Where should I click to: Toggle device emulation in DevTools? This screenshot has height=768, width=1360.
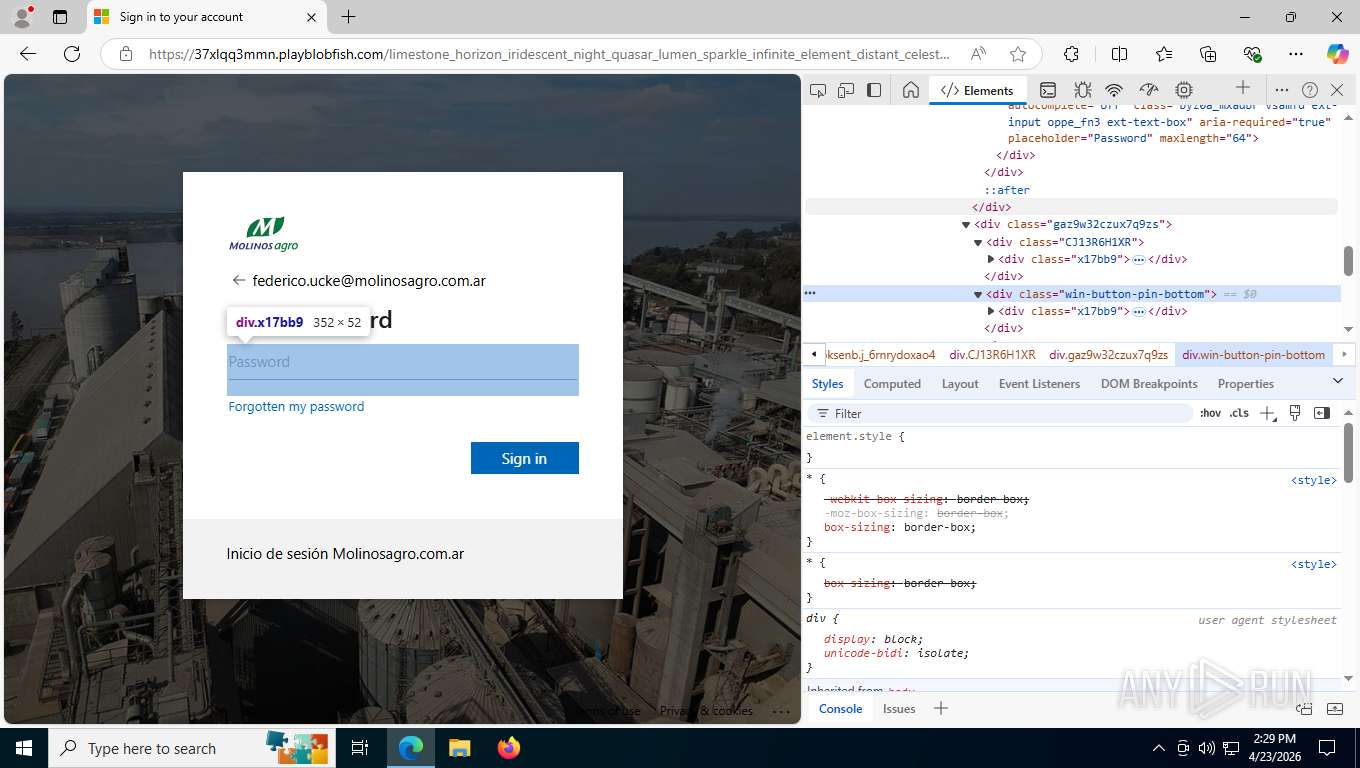pos(846,90)
